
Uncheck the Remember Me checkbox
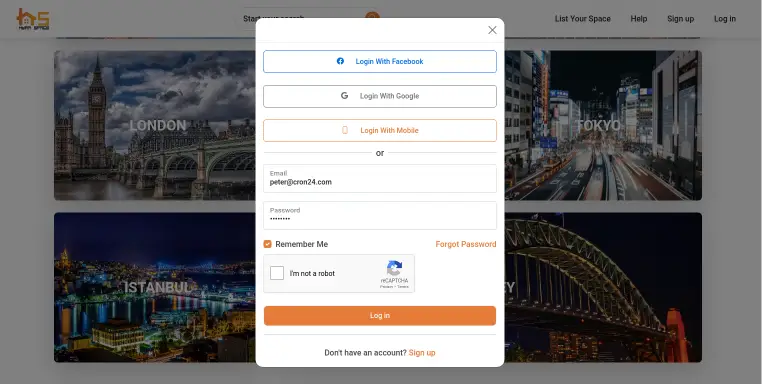(267, 244)
